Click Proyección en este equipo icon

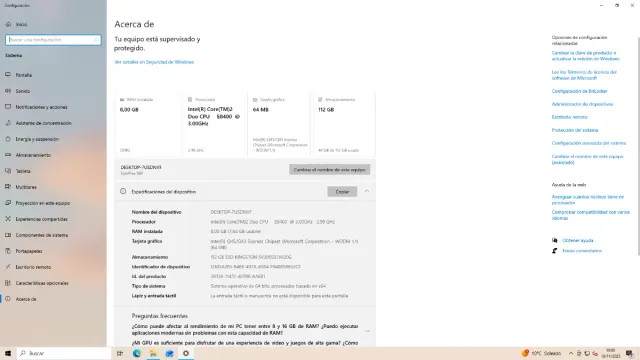coord(8,203)
